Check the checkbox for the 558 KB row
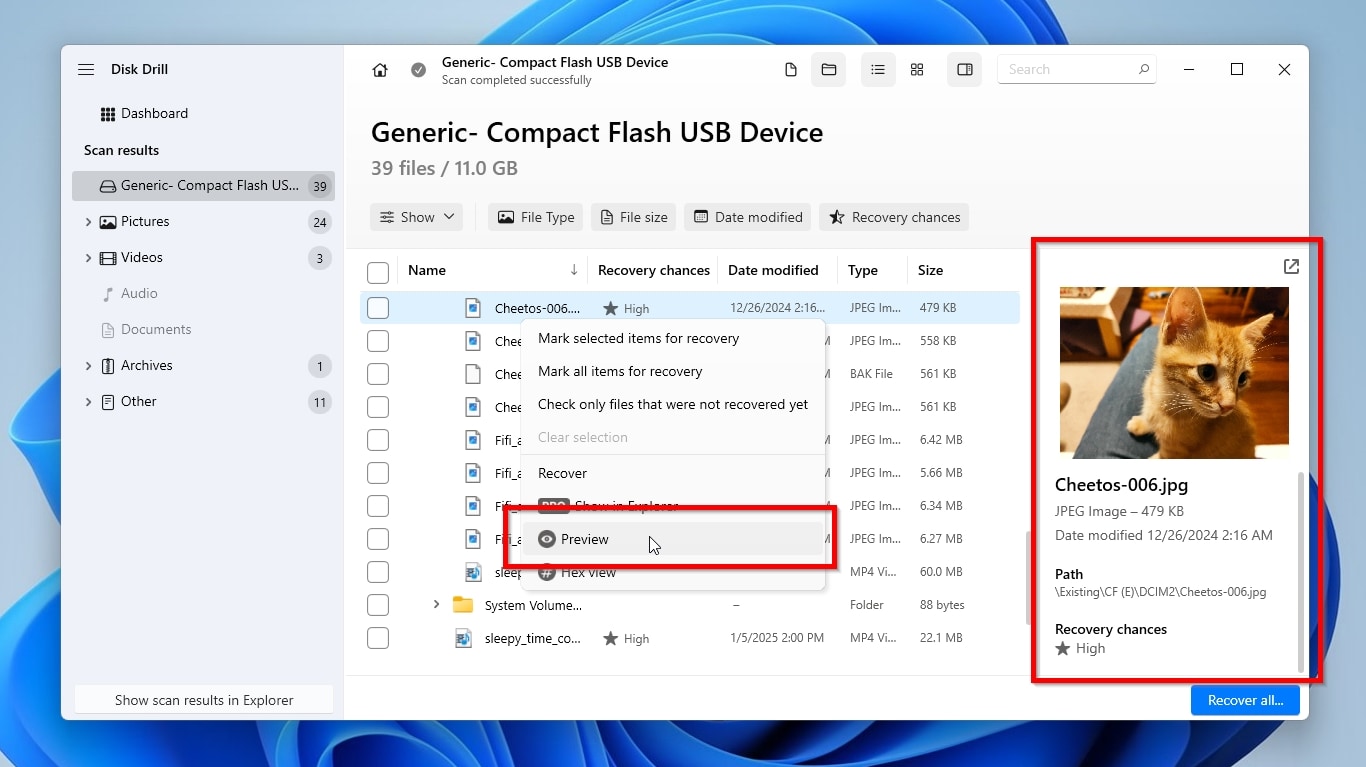This screenshot has height=767, width=1366. pos(378,341)
